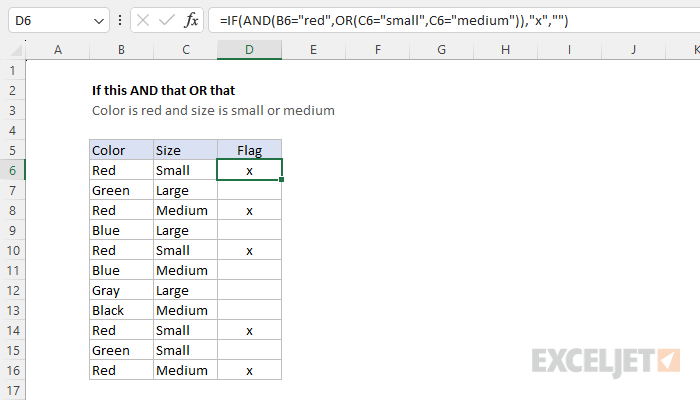Click the fill handle of cell D6
This screenshot has width=700, height=400.
pos(281,179)
